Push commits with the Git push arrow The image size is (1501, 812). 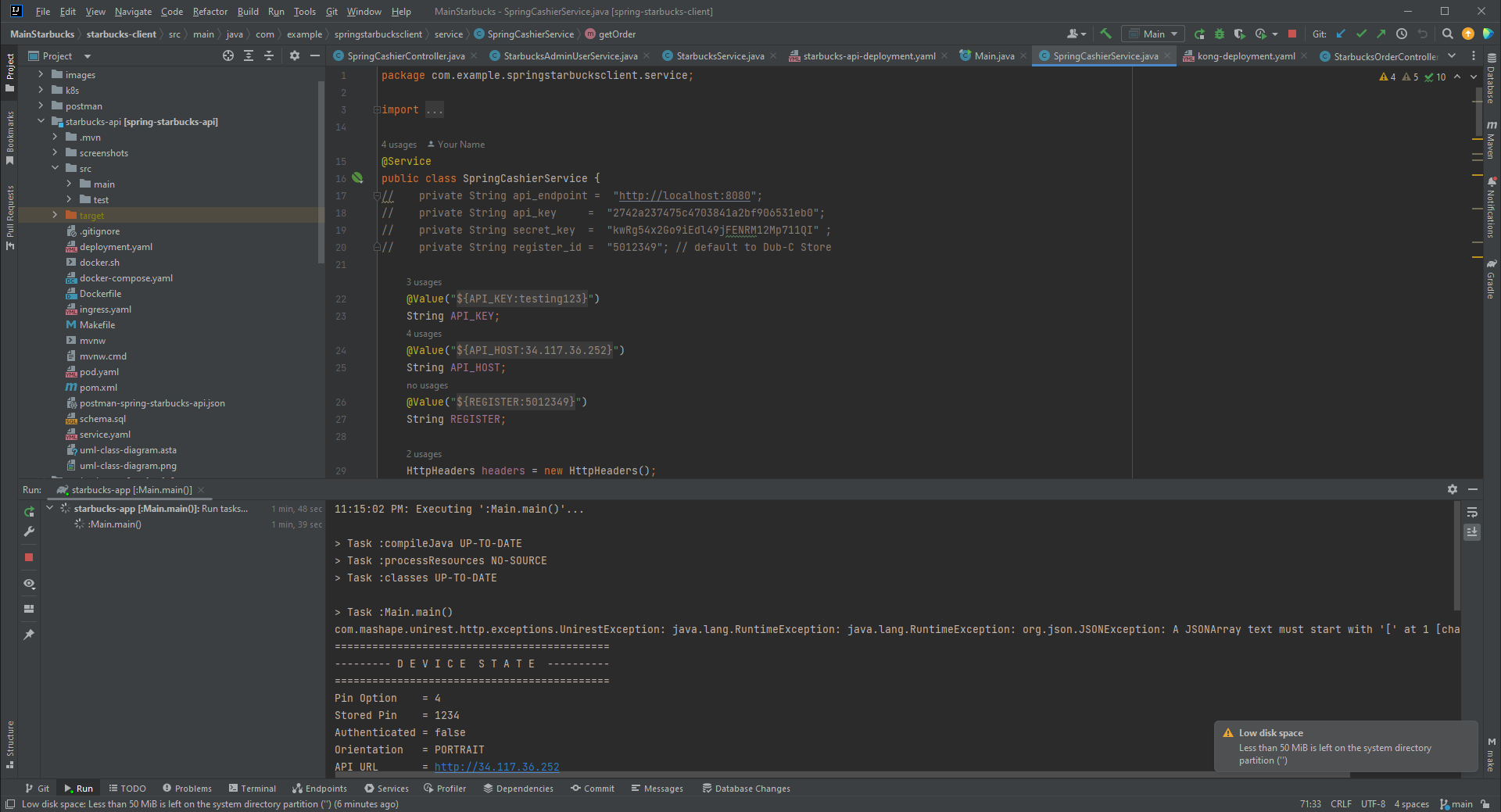(1381, 34)
